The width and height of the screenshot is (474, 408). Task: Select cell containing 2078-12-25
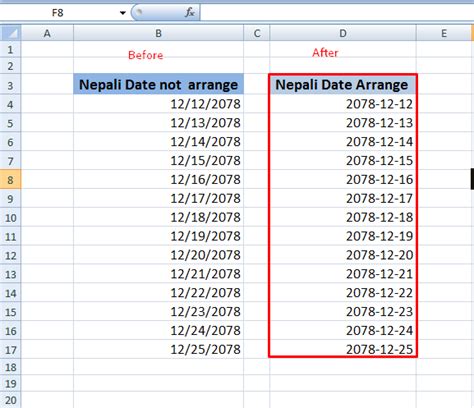coord(343,349)
